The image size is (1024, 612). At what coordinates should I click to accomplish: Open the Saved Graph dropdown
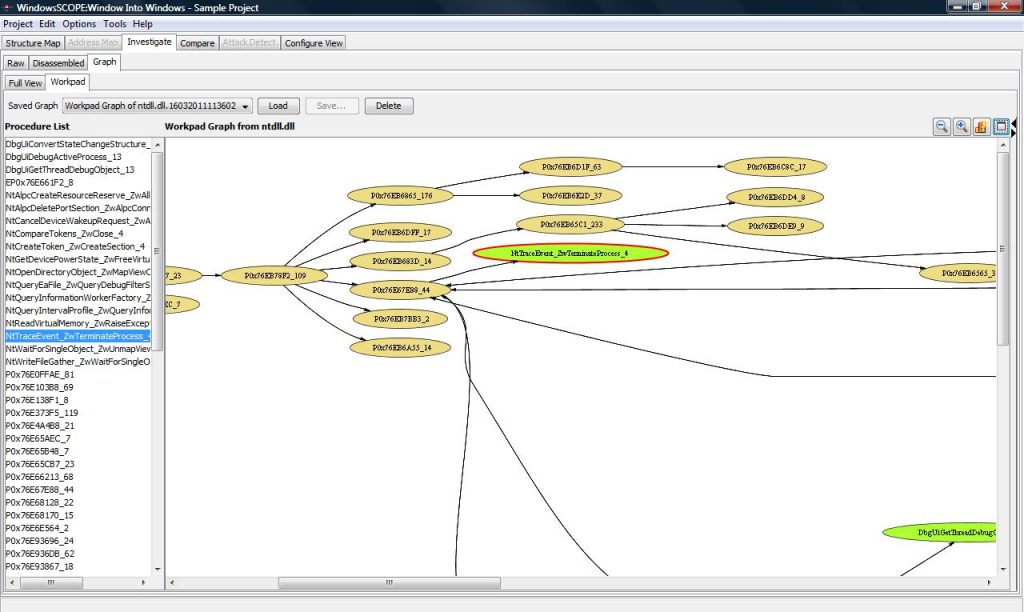[157, 106]
